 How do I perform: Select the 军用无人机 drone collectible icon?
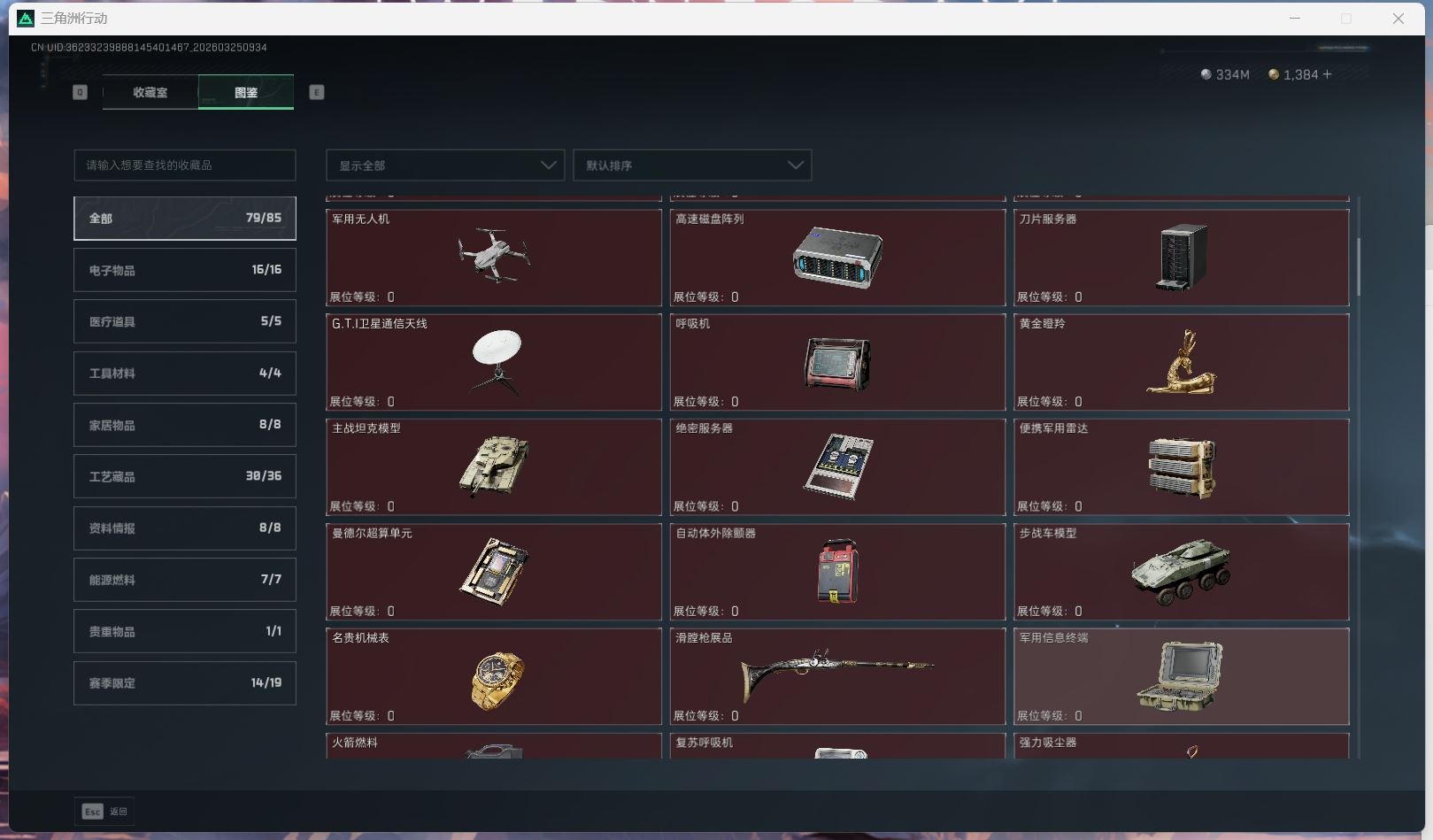[x=493, y=258]
